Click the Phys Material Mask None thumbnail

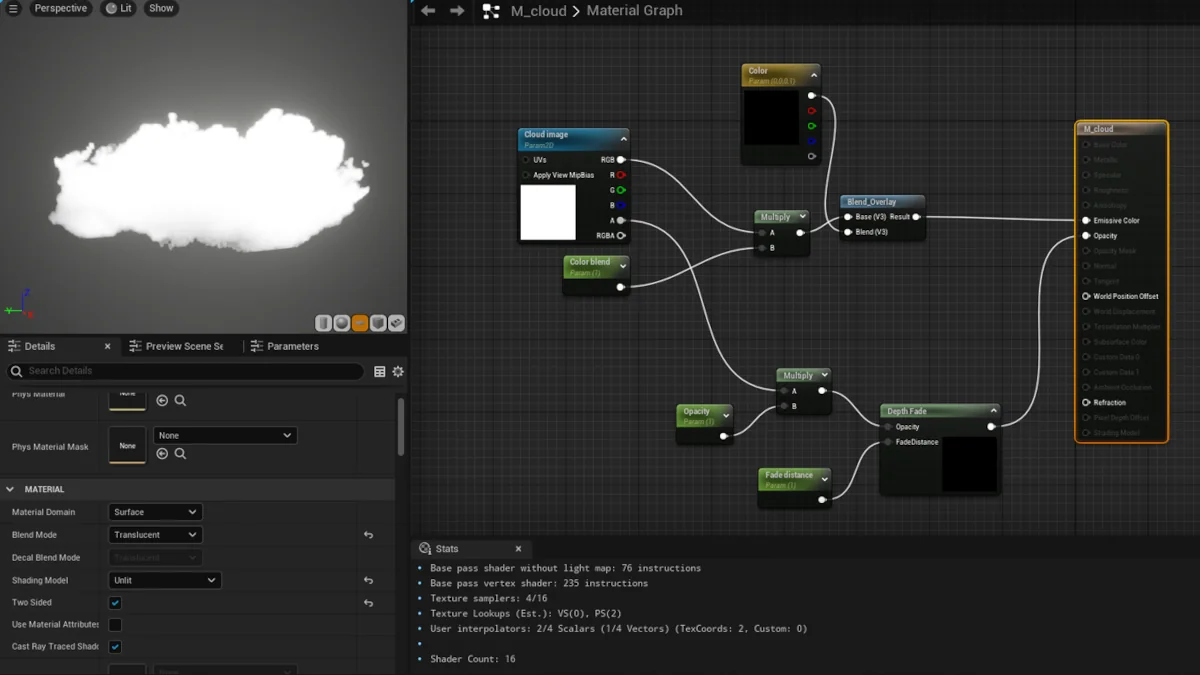tap(127, 445)
